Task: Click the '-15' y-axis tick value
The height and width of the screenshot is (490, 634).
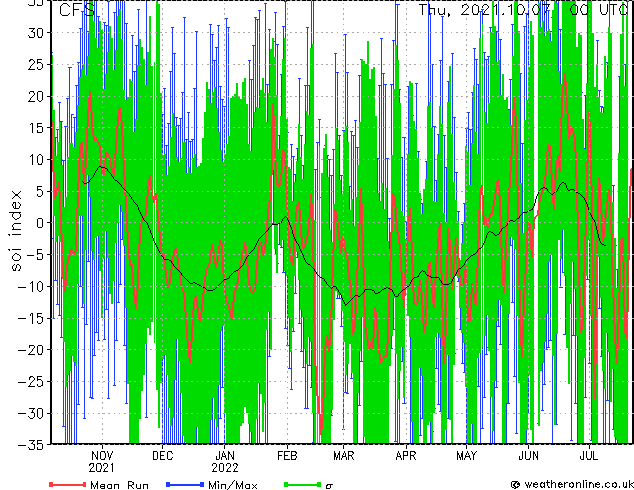Action: [x=31, y=318]
